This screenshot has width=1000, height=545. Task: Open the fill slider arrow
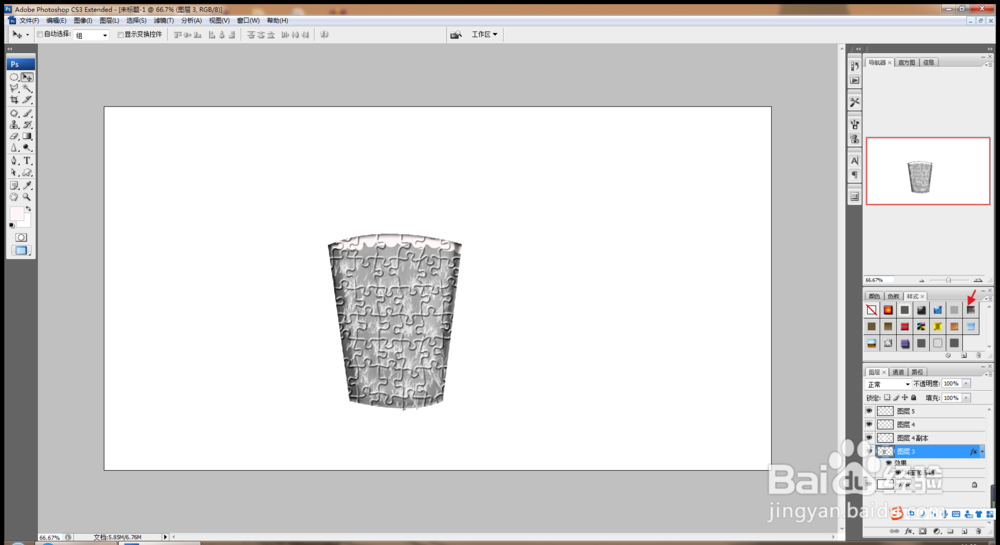967,398
